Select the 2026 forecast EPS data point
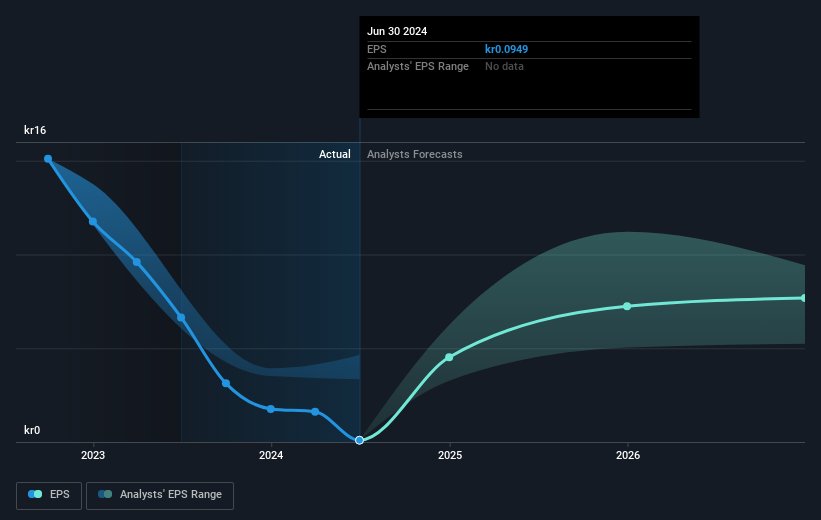The image size is (821, 520). [x=627, y=306]
